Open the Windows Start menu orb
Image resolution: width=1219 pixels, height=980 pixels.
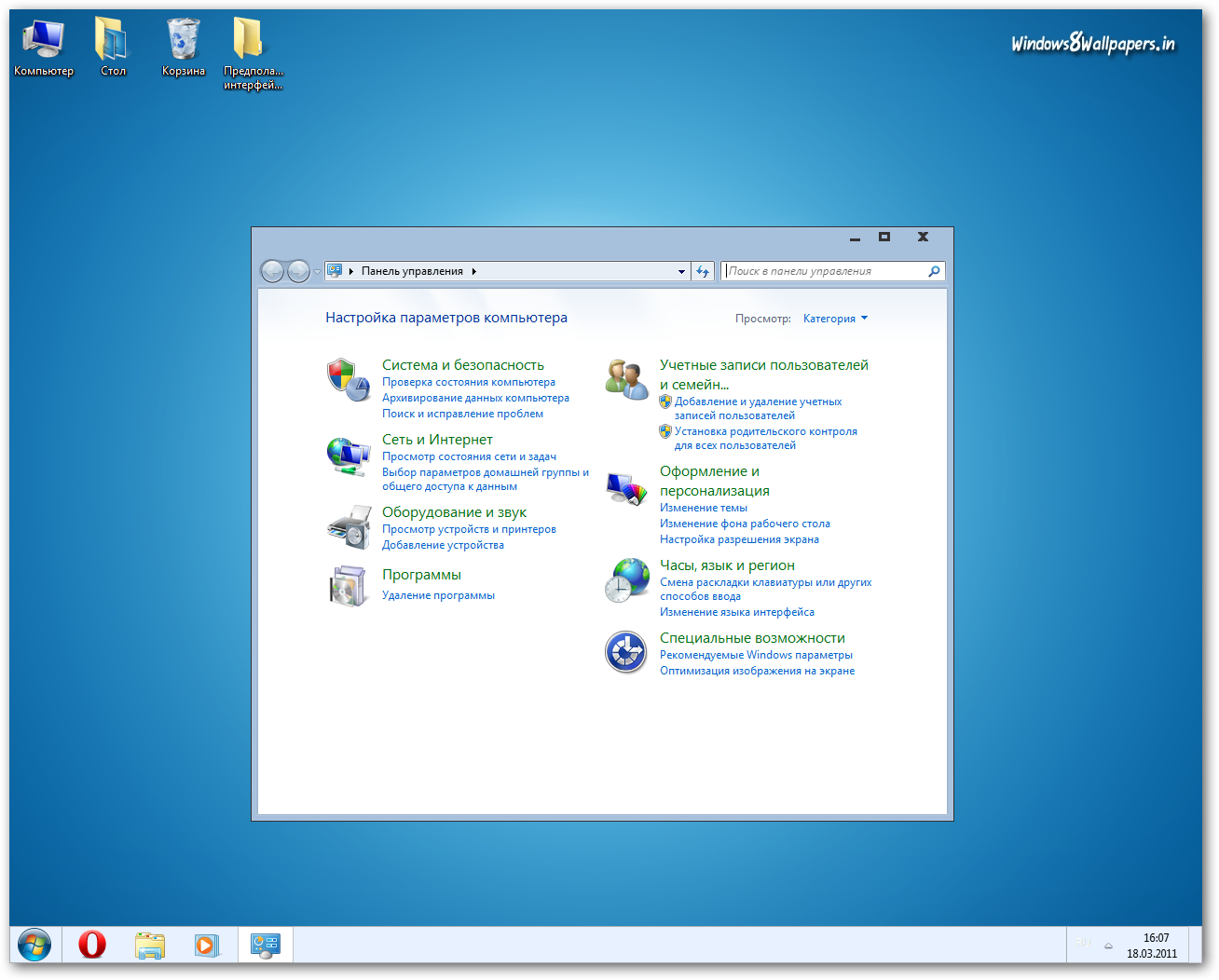coord(34,945)
